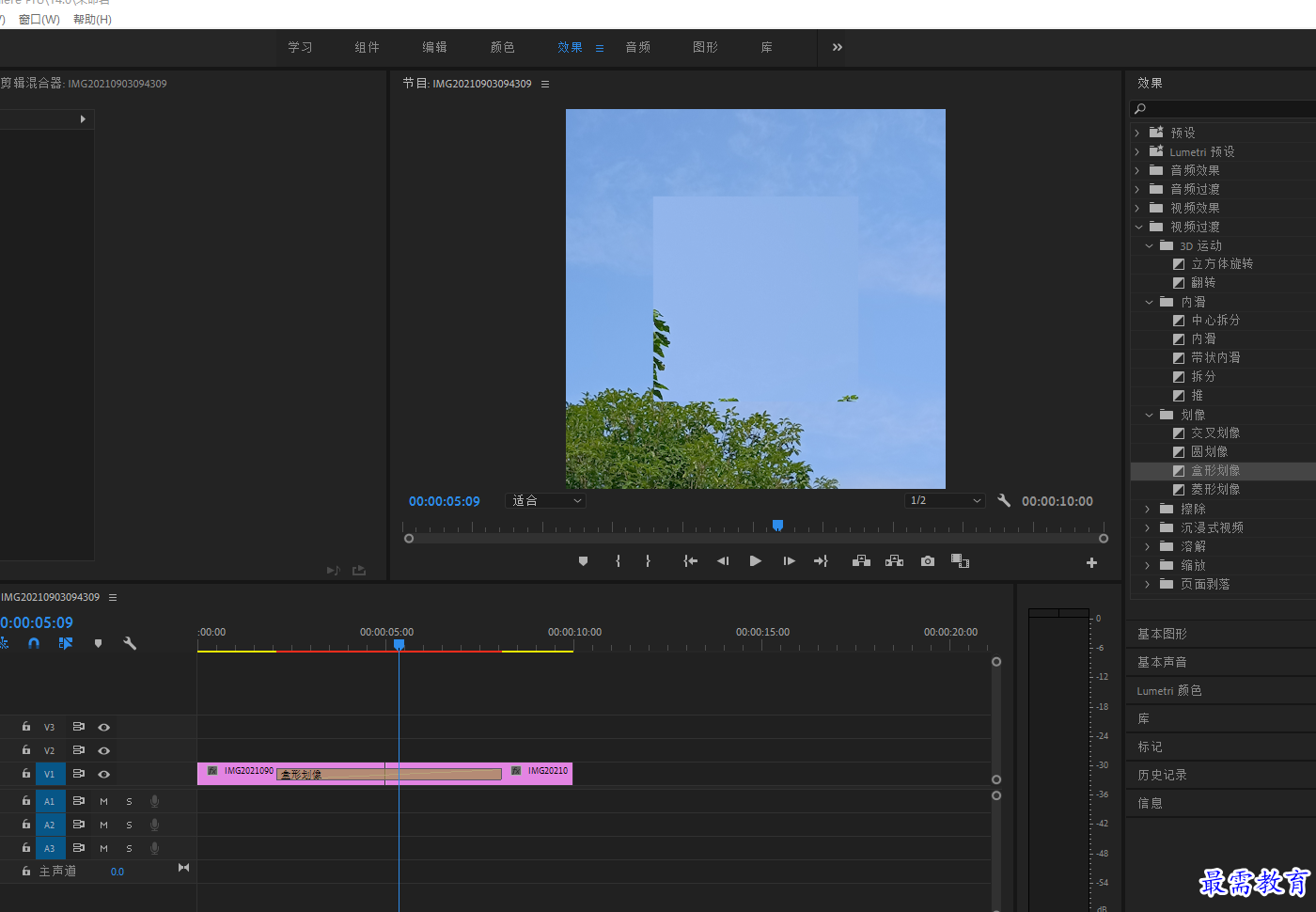Open the playback resolution 1/2 dropdown
The width and height of the screenshot is (1316, 912).
point(945,500)
